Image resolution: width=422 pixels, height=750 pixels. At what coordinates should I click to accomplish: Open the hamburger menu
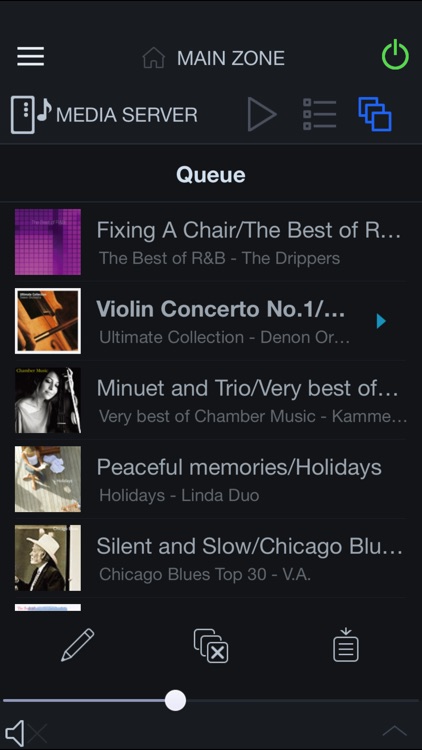click(x=31, y=57)
